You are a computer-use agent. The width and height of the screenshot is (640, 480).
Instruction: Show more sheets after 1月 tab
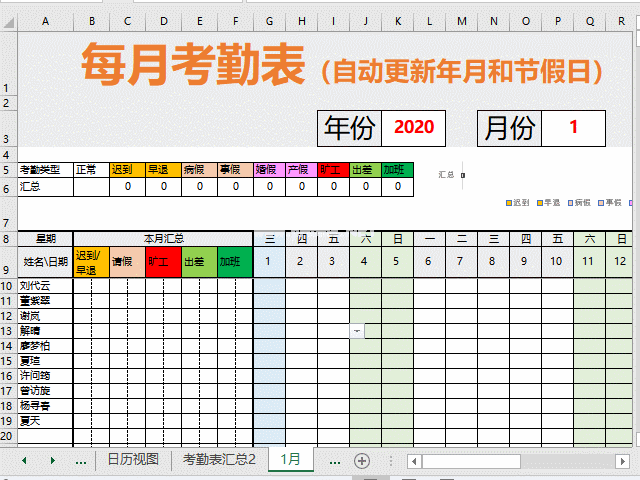(335, 462)
